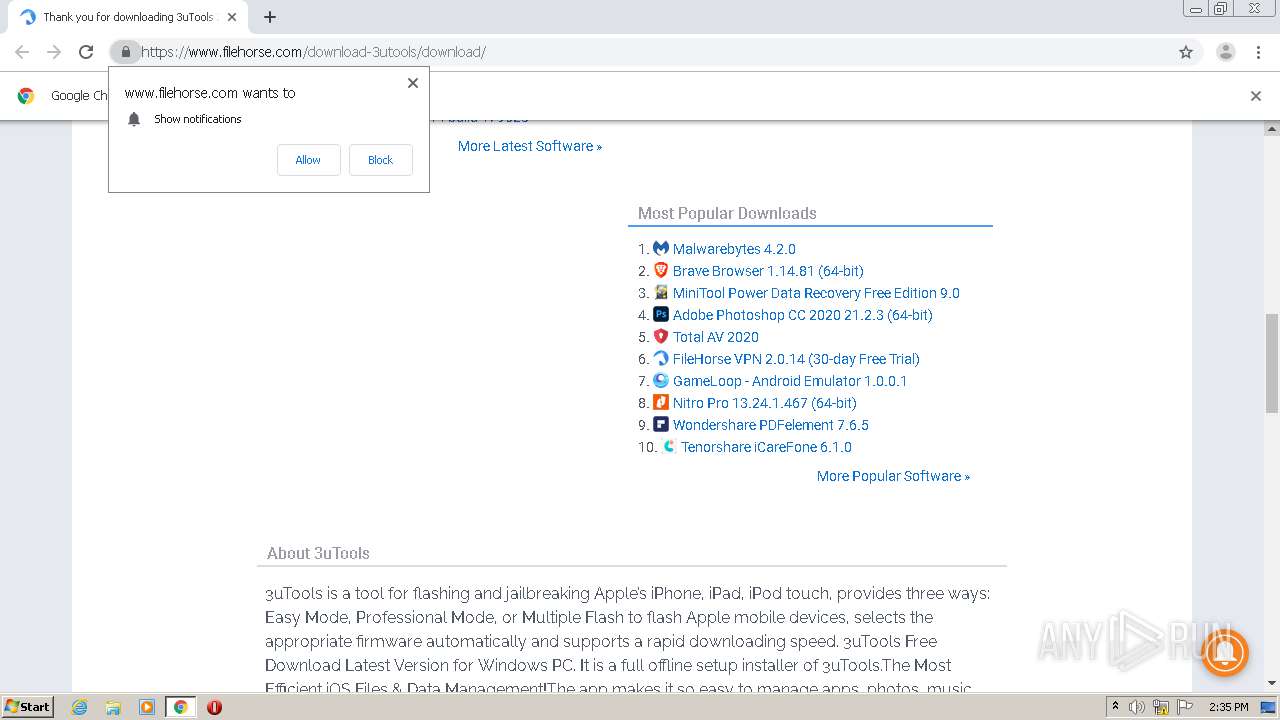The height and width of the screenshot is (720, 1280).
Task: Click the Adobe Photoshop Ps icon
Action: 661,314
